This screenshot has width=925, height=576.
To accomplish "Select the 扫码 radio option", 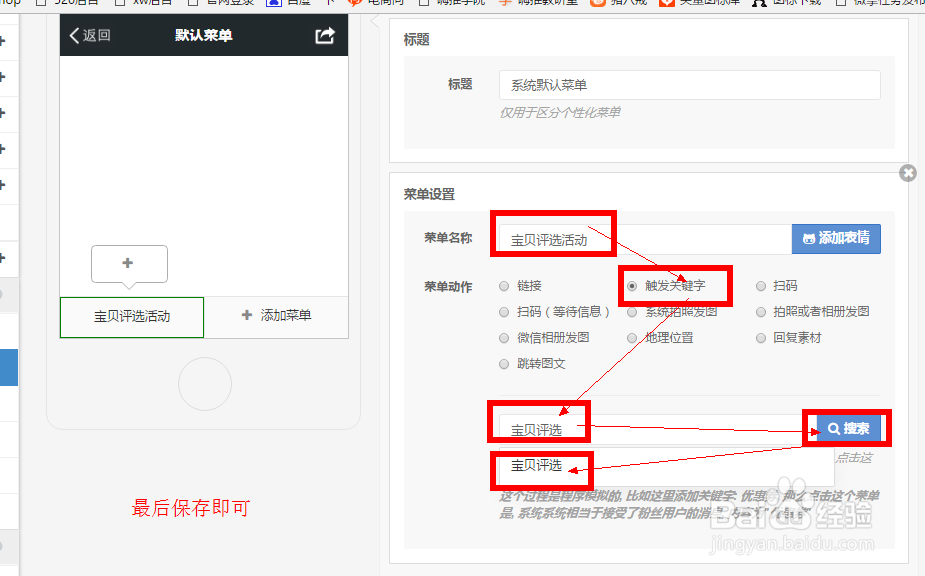I will [761, 285].
